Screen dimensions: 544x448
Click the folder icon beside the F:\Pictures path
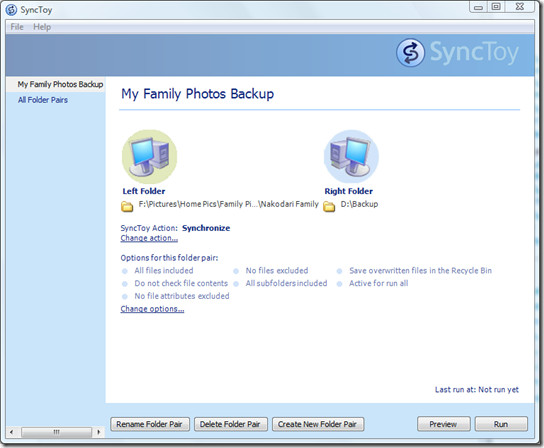[x=127, y=206]
